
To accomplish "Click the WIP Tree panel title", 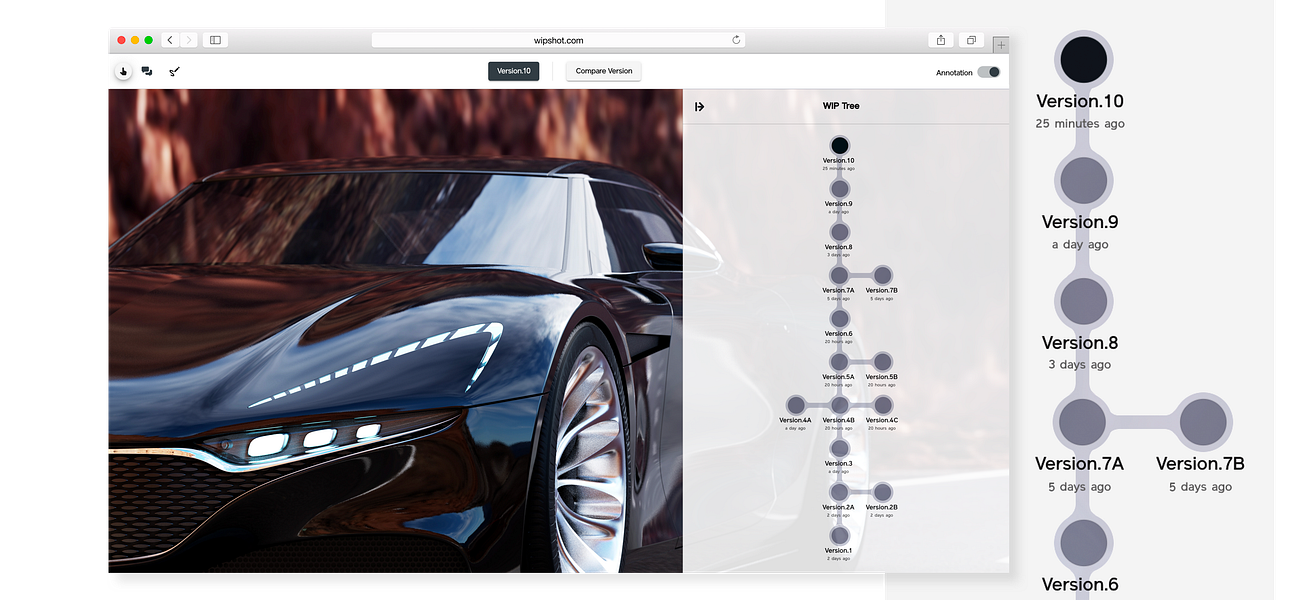I will (841, 106).
